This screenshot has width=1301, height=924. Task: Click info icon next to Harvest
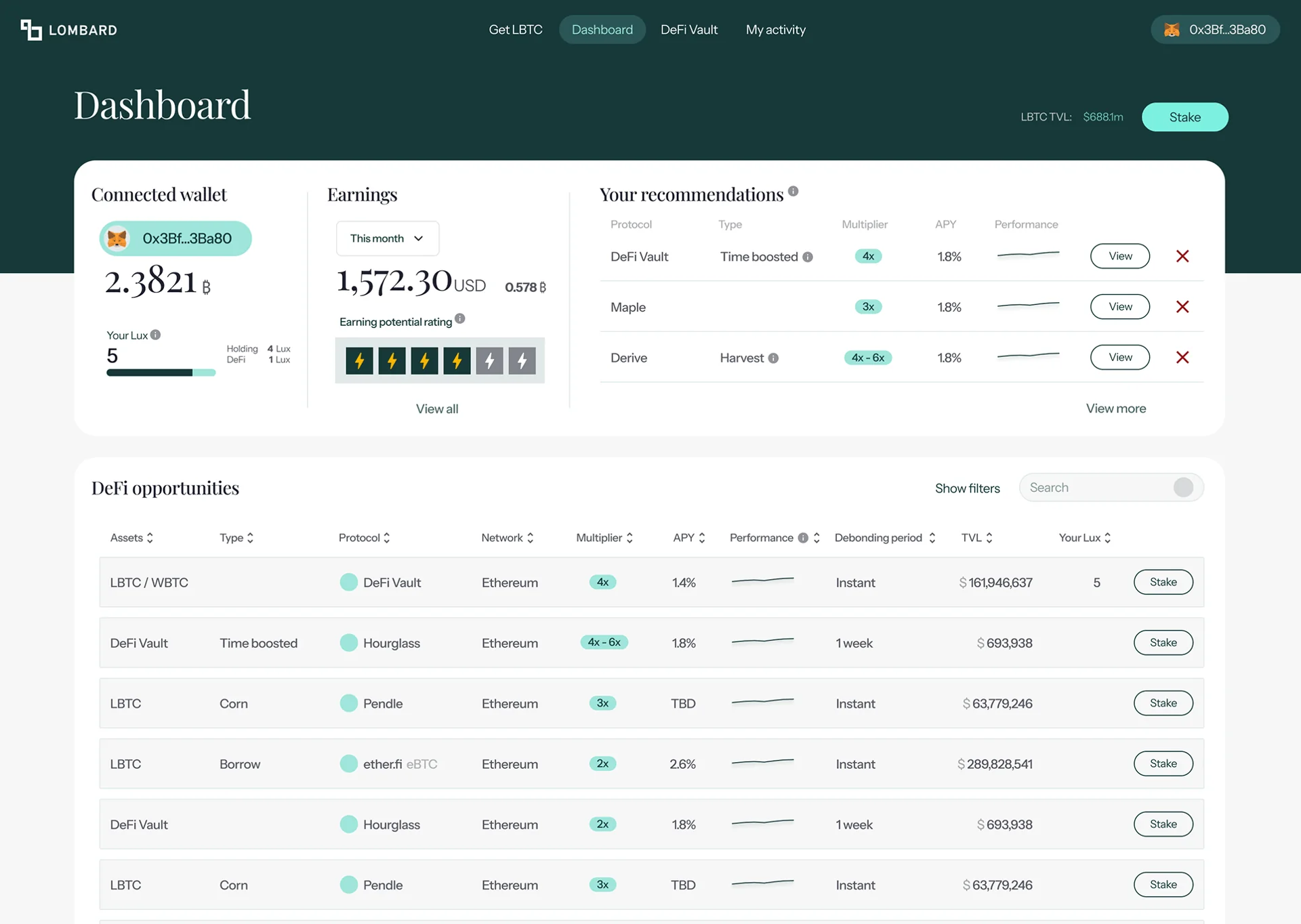(x=773, y=358)
